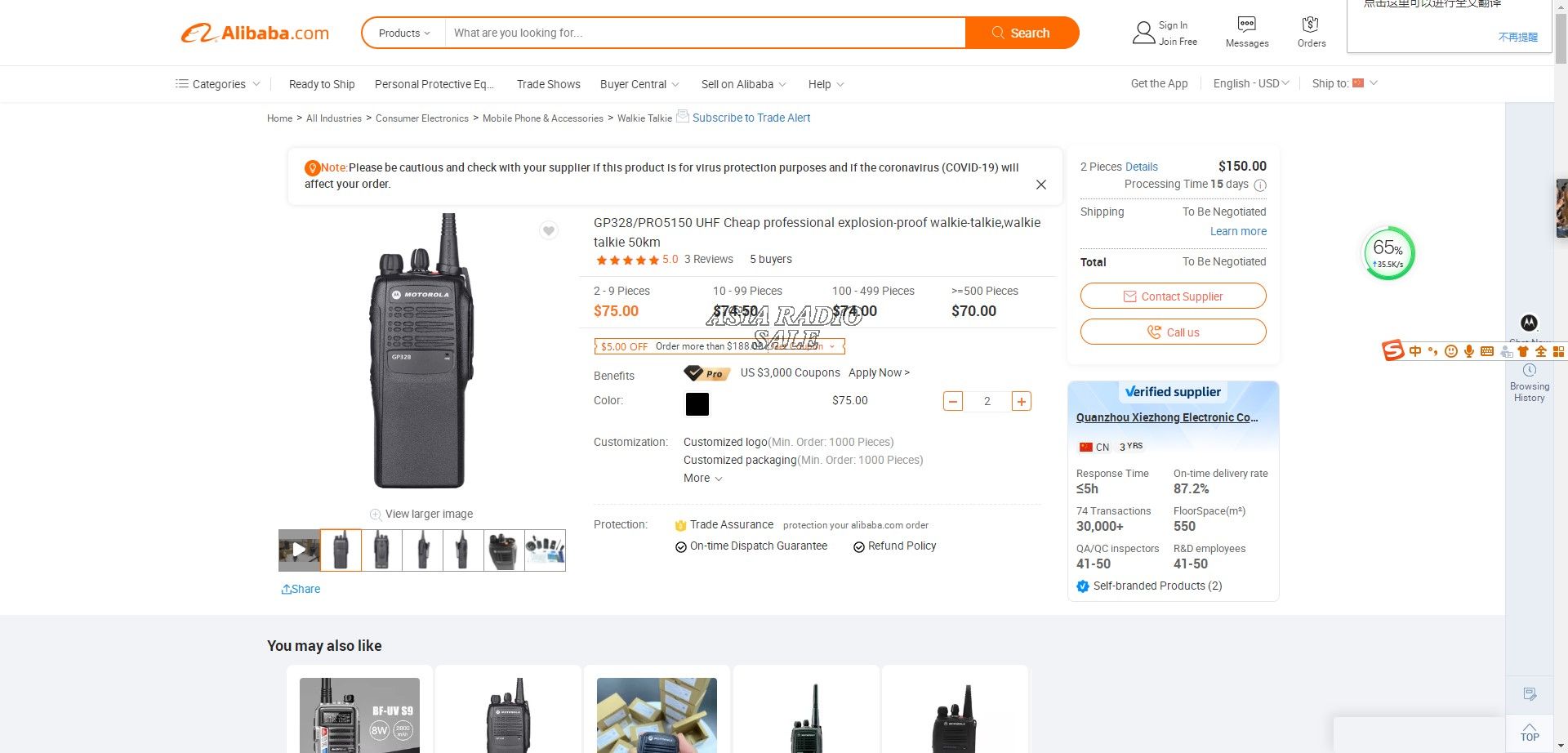Play the product video thumbnail
The width and height of the screenshot is (1568, 753).
click(299, 550)
